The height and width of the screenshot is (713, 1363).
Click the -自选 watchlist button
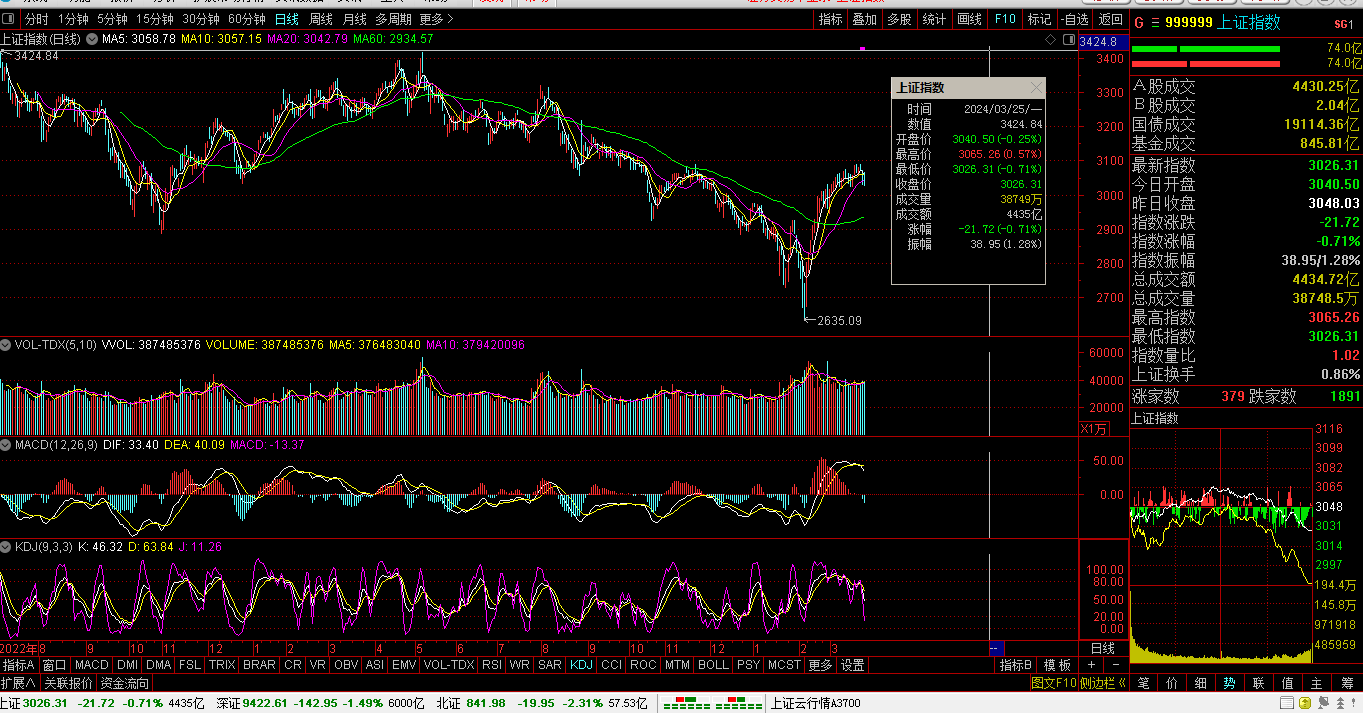point(1074,19)
